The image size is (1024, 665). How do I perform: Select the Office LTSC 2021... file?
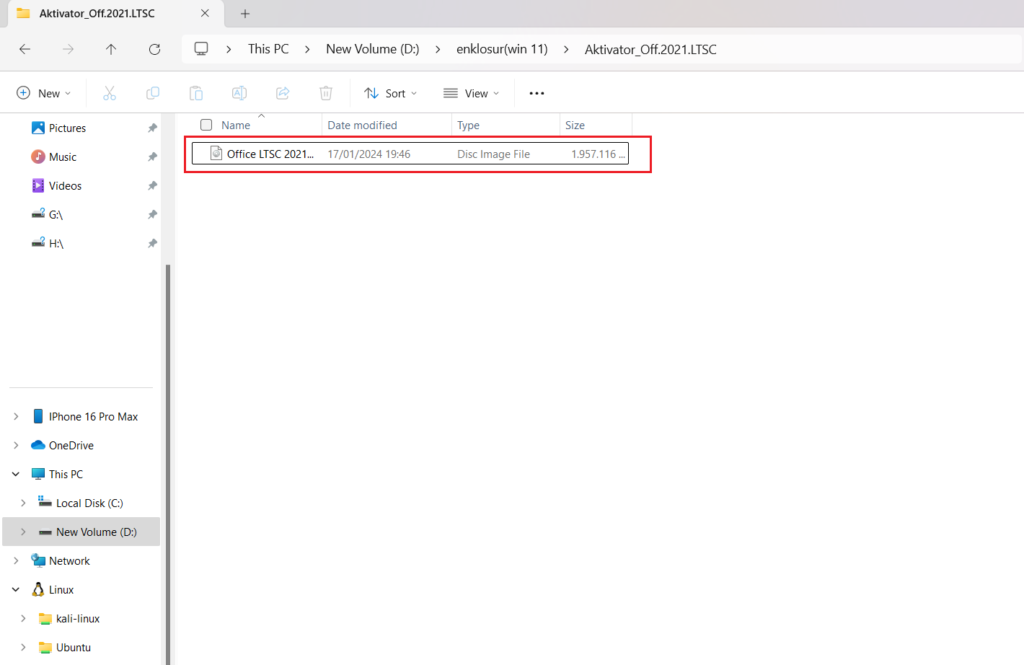click(410, 154)
